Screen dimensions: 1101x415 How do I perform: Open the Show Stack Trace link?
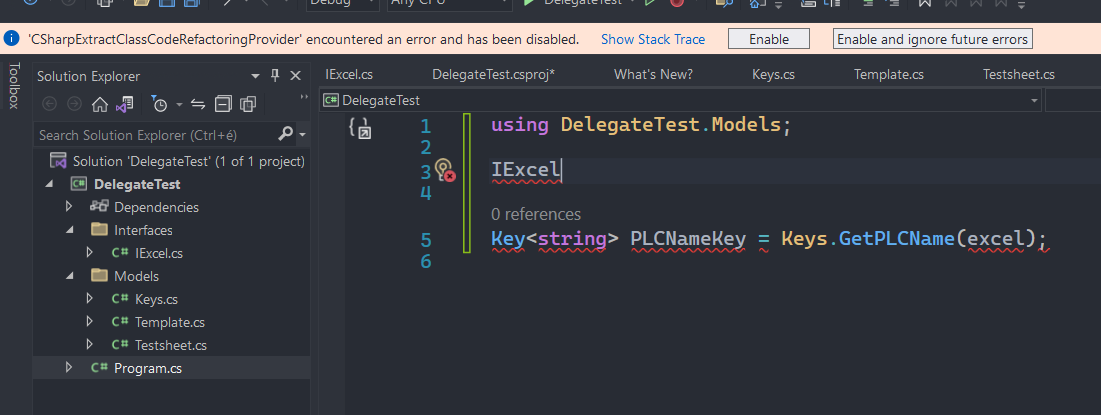653,39
